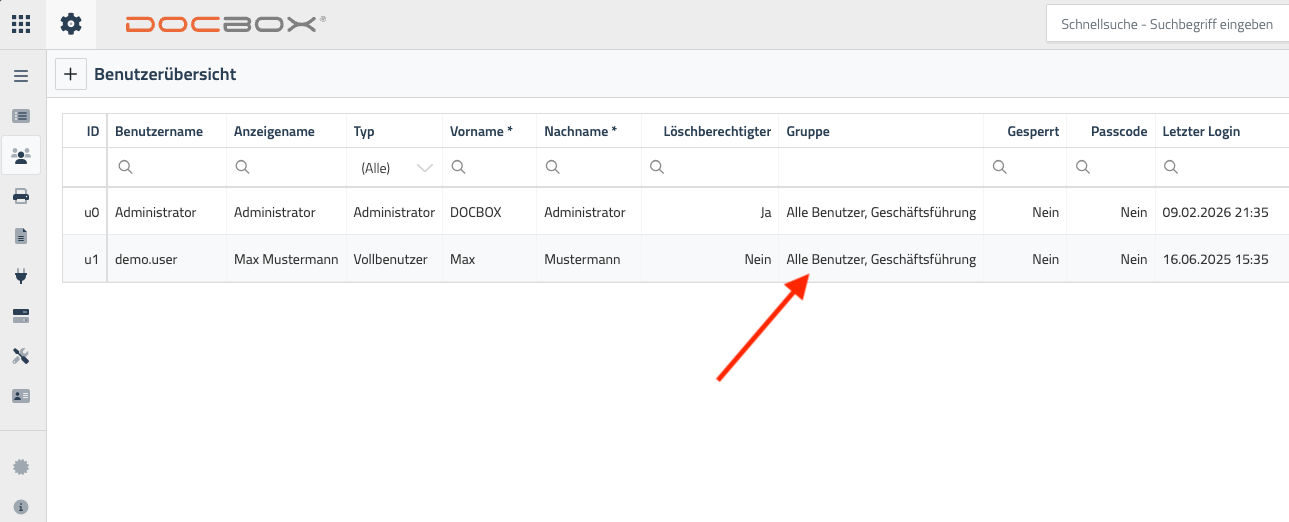1289x522 pixels.
Task: Open the apps grid menu
Action: point(20,24)
